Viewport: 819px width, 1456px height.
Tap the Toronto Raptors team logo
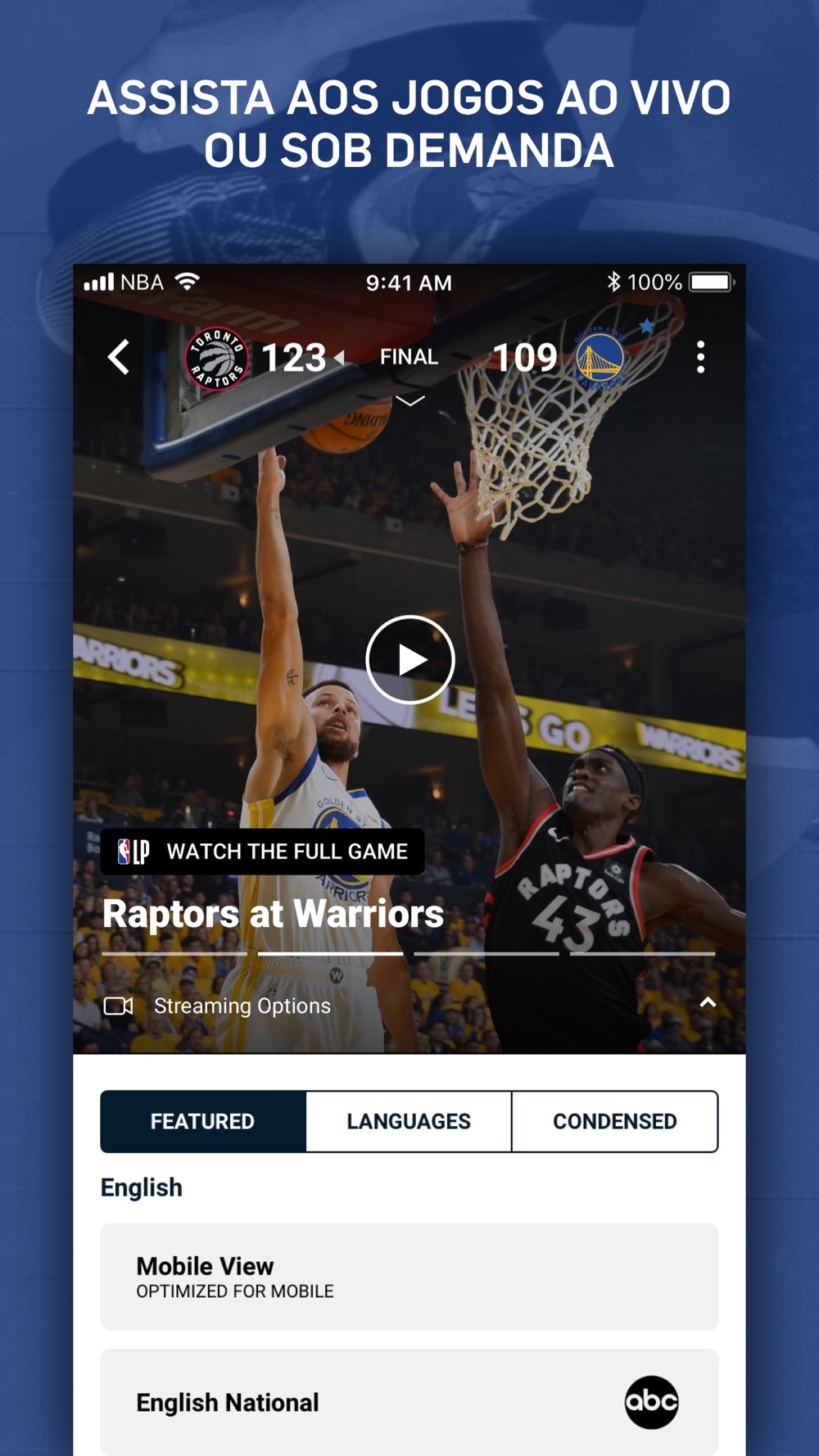[x=216, y=359]
